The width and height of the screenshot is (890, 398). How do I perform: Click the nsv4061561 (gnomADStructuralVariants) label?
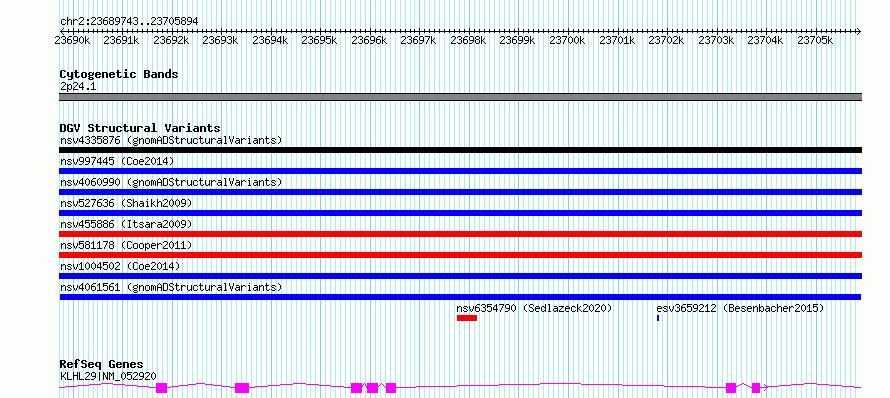(171, 287)
